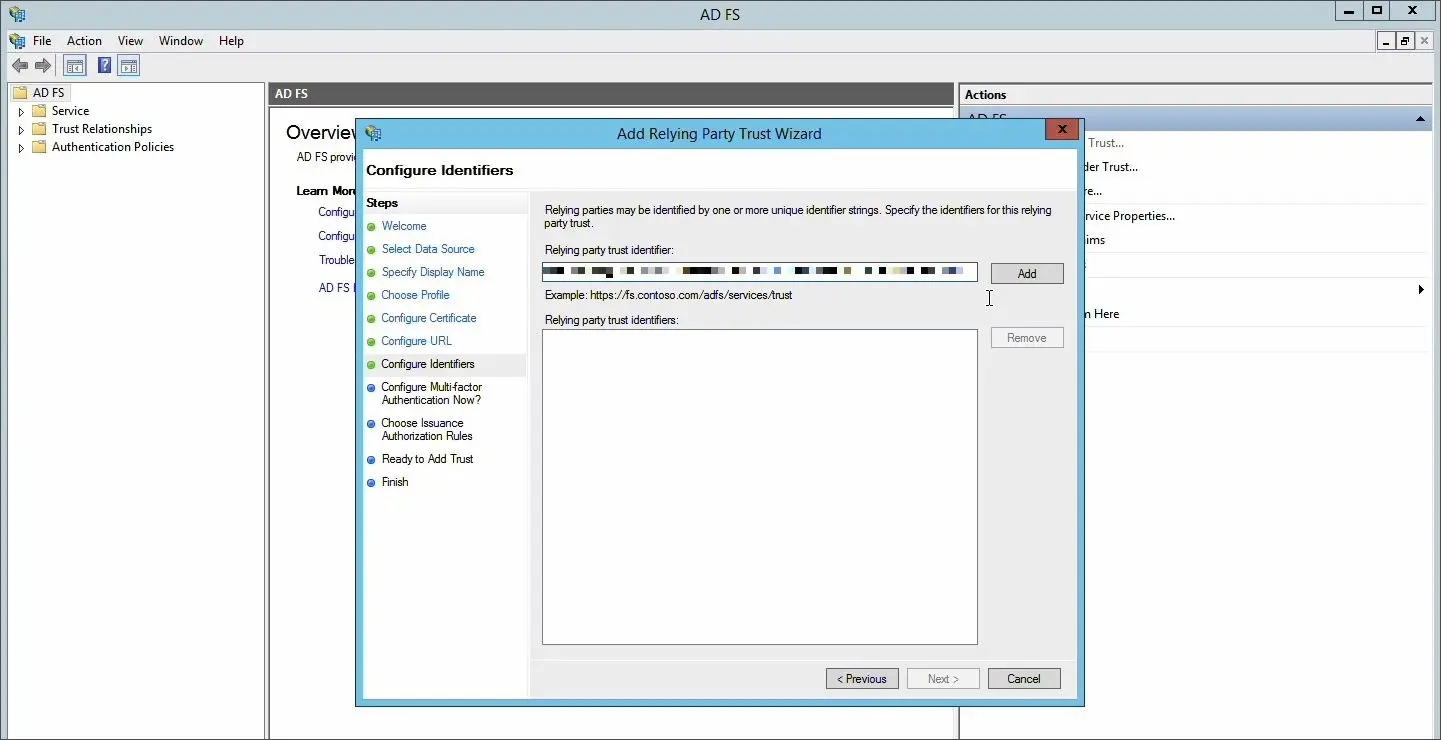The width and height of the screenshot is (1441, 740).
Task: Click the Authentication Policies folder icon
Action: coord(39,147)
